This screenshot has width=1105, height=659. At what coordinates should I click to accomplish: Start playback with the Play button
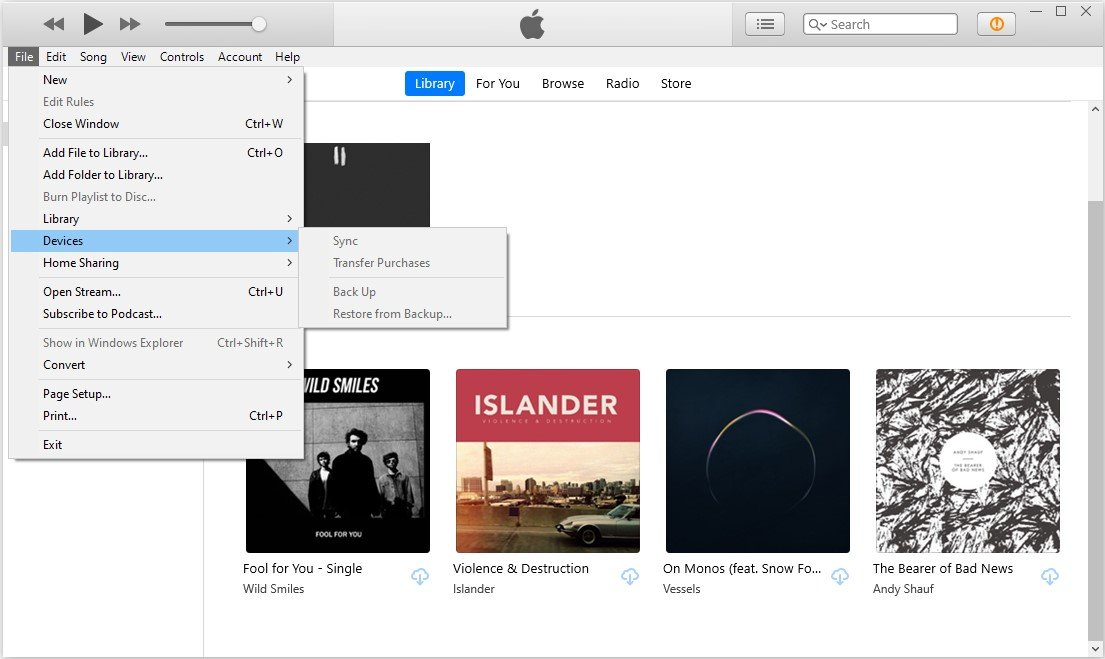click(x=92, y=24)
